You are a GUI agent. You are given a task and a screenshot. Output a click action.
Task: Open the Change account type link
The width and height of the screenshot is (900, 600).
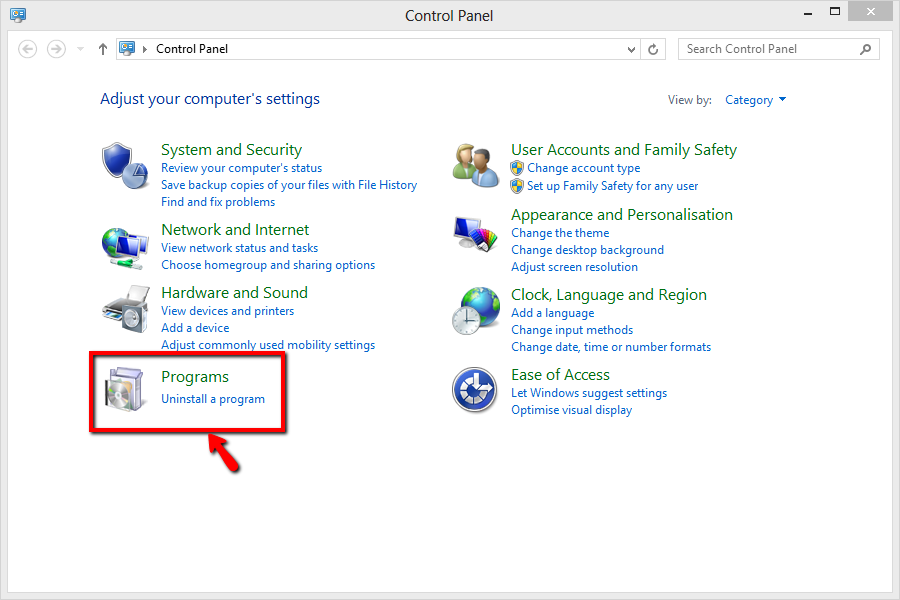pos(583,168)
